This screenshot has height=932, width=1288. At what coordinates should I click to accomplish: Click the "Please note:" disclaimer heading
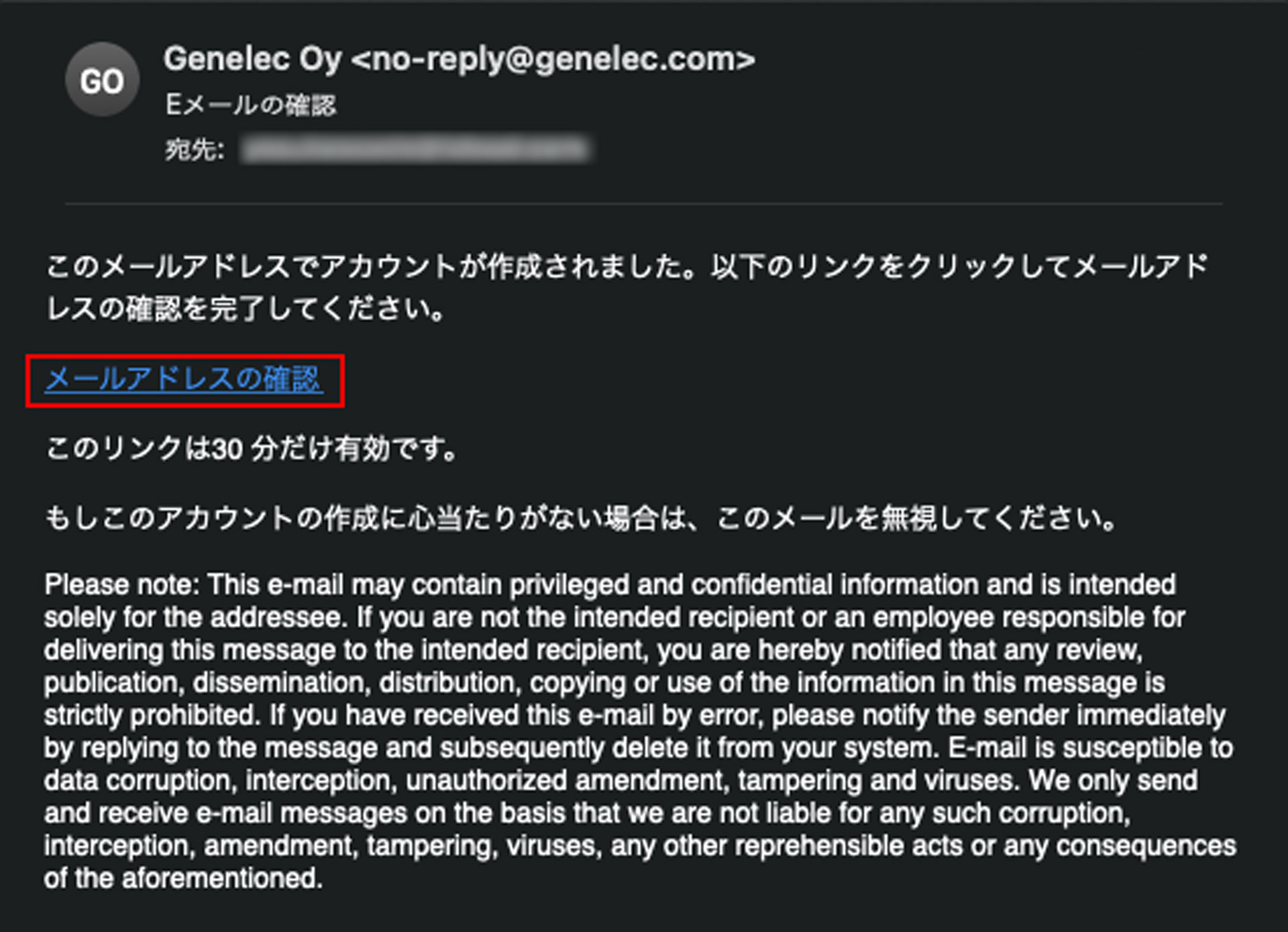pyautogui.click(x=121, y=584)
